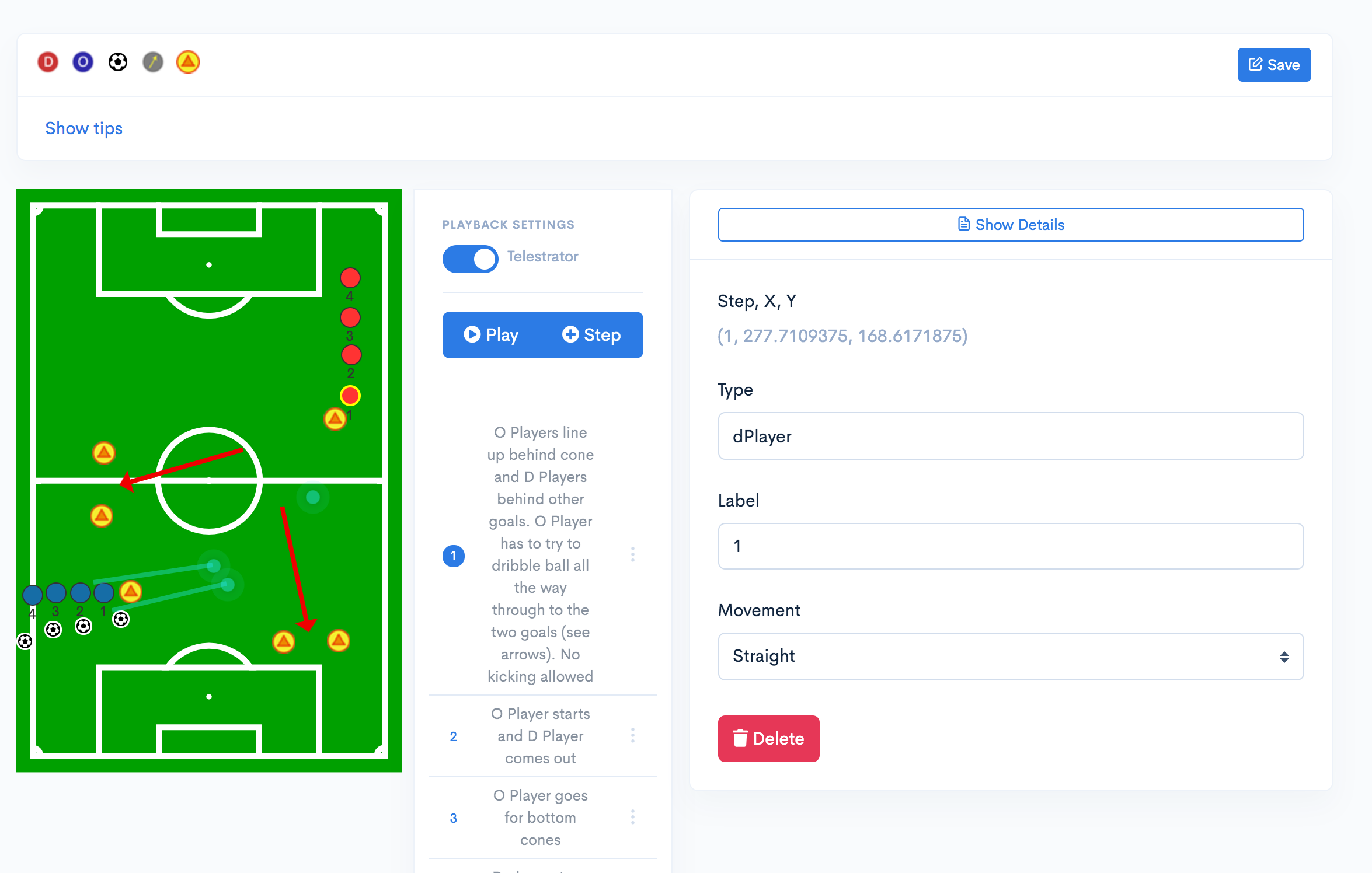Click the highlighted red D player 1
Viewport: 1372px width, 873px height.
tap(350, 396)
